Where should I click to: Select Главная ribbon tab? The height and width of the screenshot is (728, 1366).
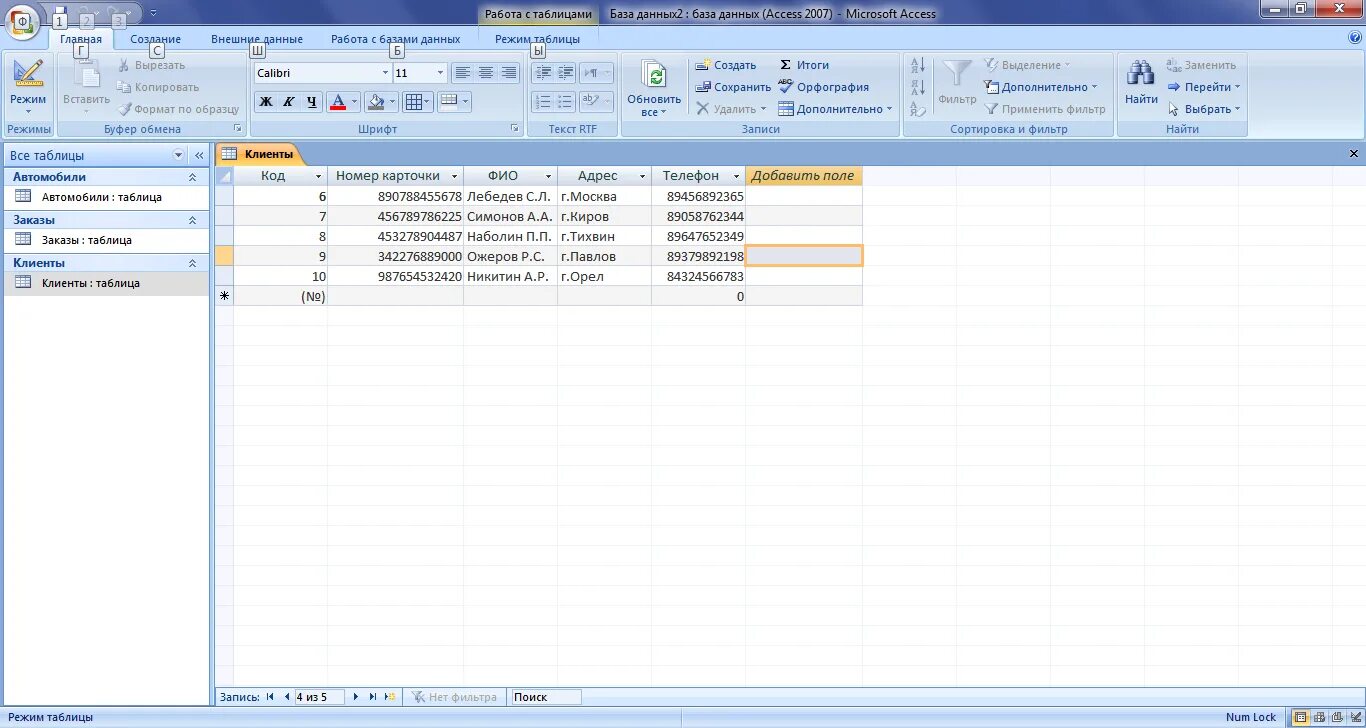tap(81, 39)
